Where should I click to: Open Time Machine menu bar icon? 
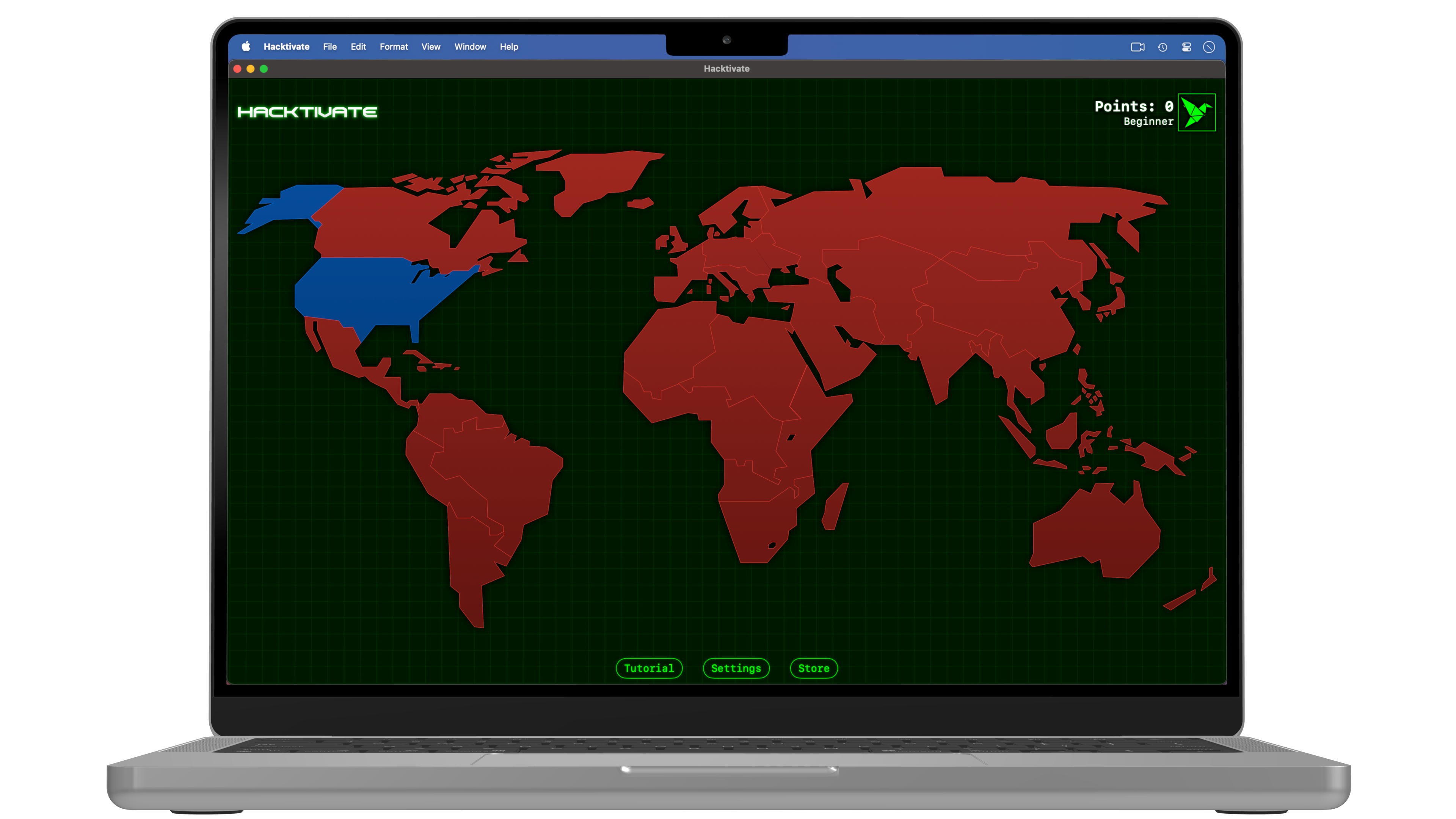click(1162, 47)
